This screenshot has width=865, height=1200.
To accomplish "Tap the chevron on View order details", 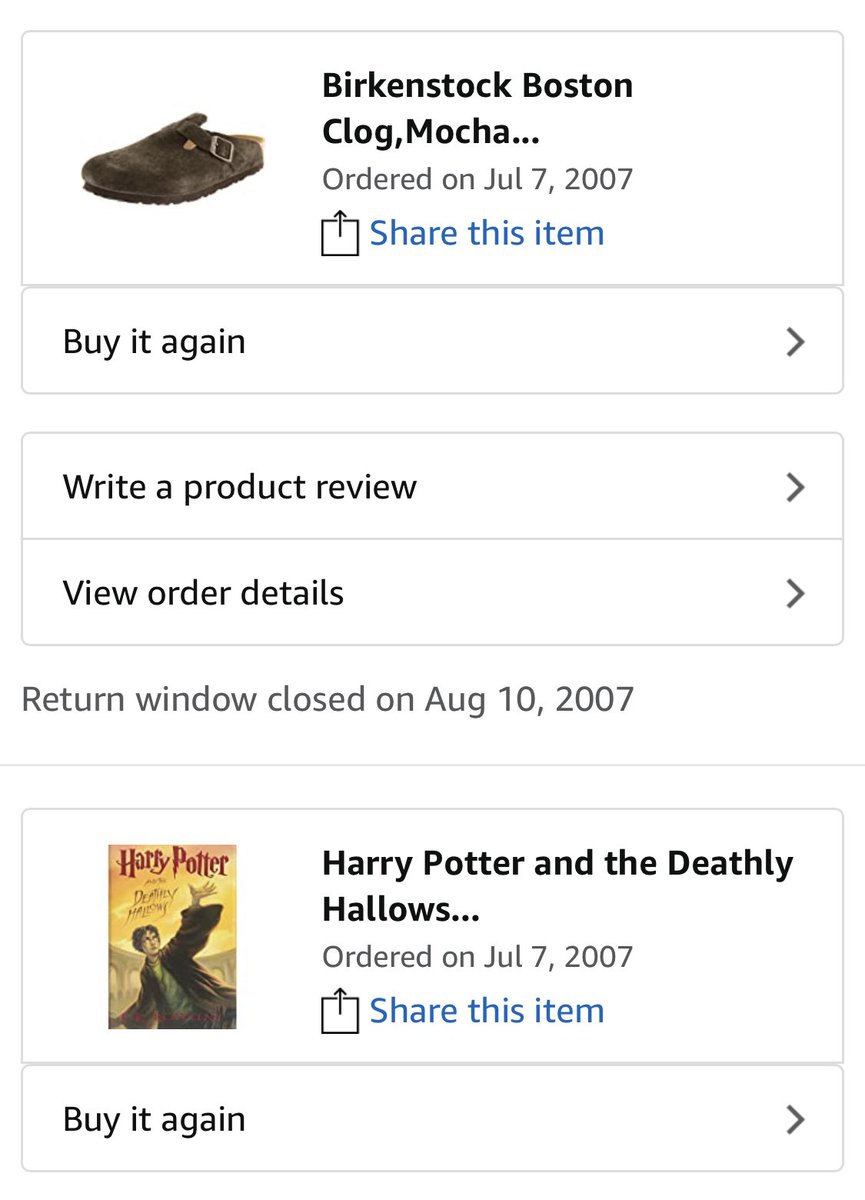I will 795,593.
